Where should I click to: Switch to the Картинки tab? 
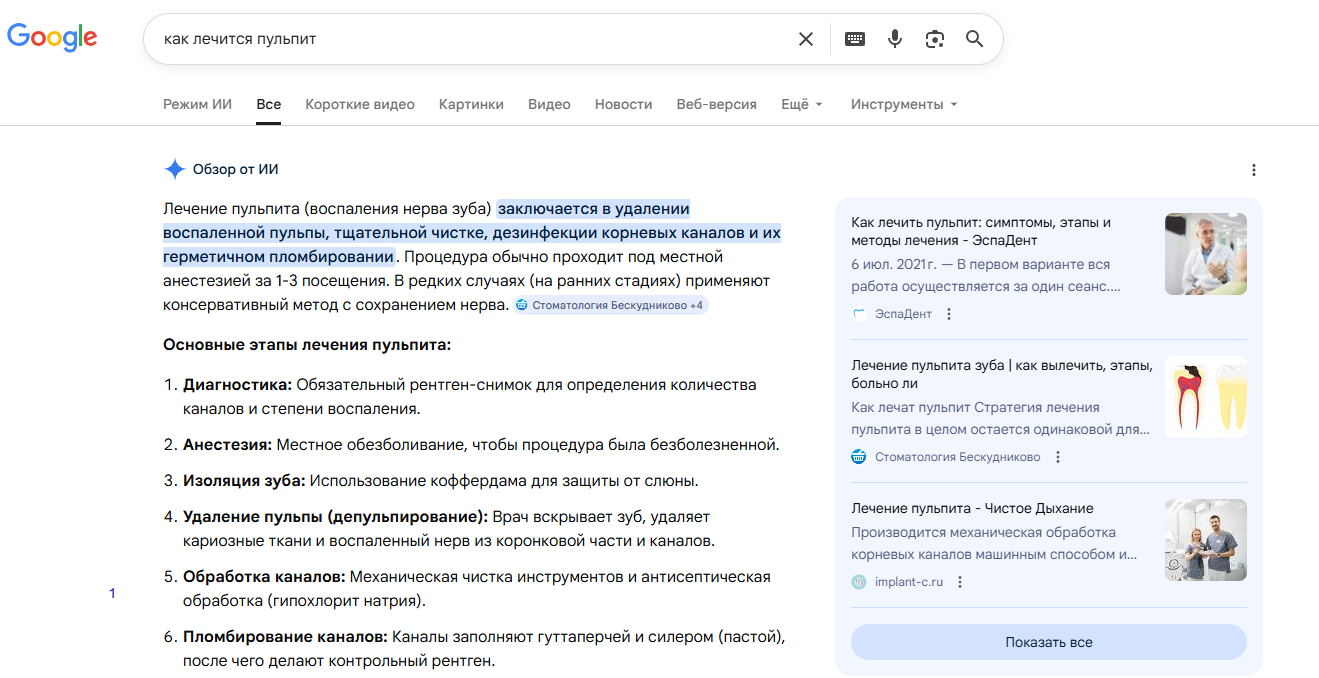[471, 103]
